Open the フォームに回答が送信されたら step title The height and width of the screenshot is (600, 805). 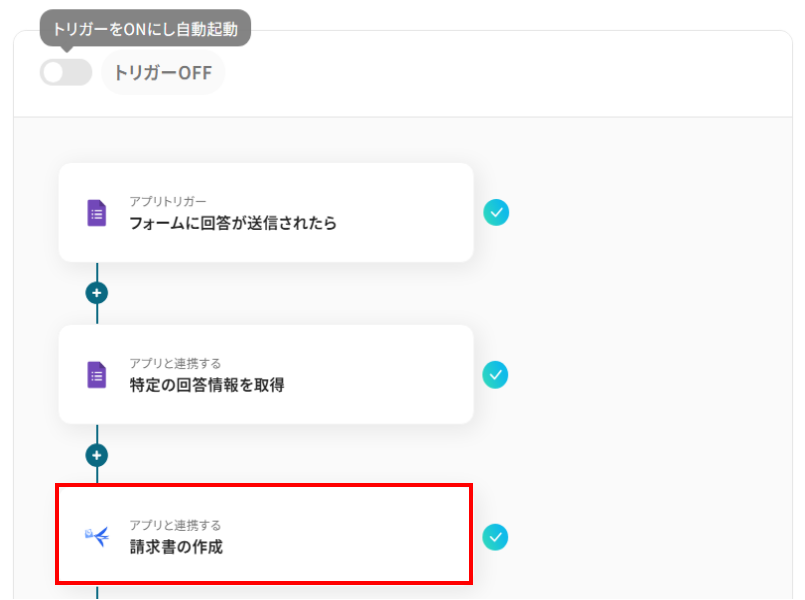click(x=232, y=223)
